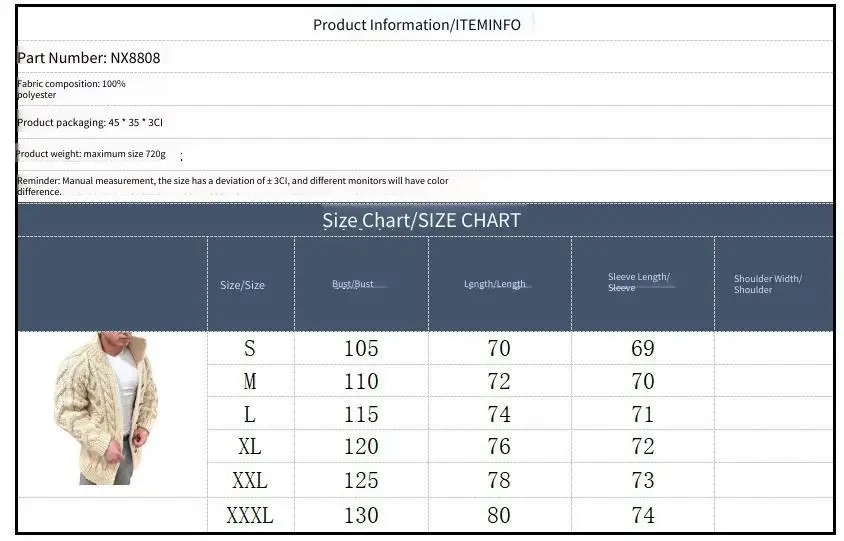Click the Product Information/ITEMINFO title

coord(417,25)
